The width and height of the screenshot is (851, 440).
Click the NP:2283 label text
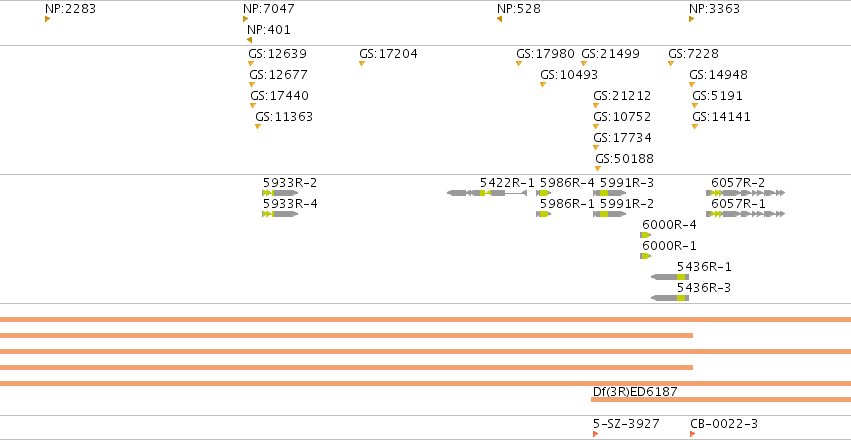click(71, 9)
